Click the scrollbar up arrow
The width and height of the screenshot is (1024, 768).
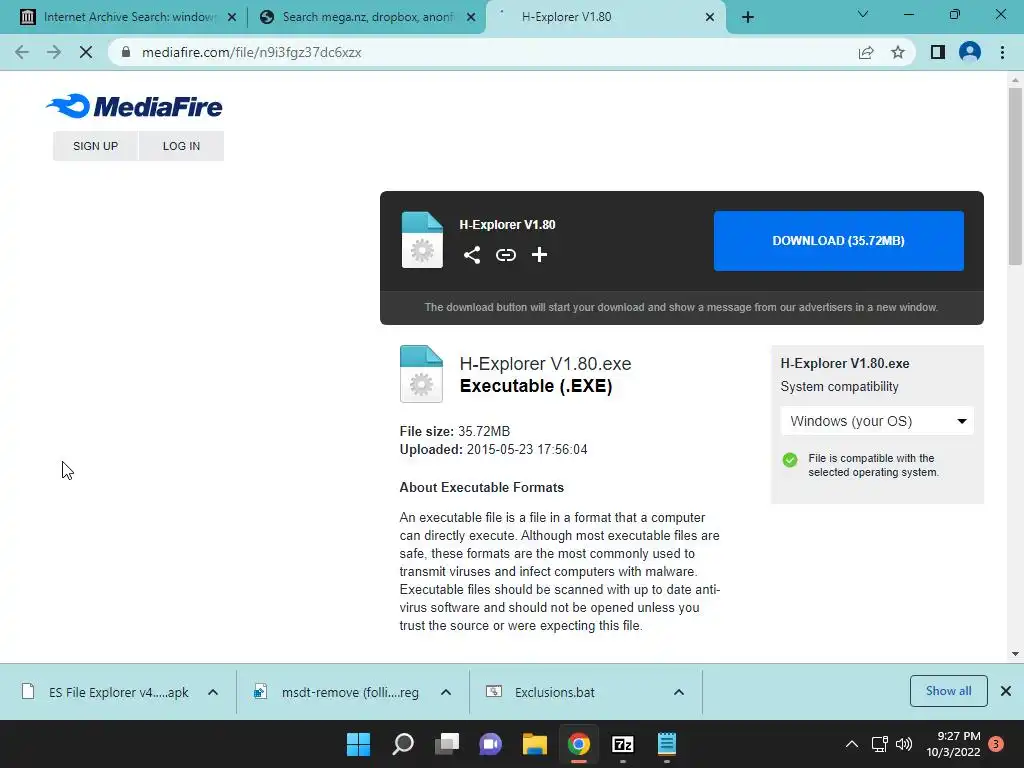1015,80
